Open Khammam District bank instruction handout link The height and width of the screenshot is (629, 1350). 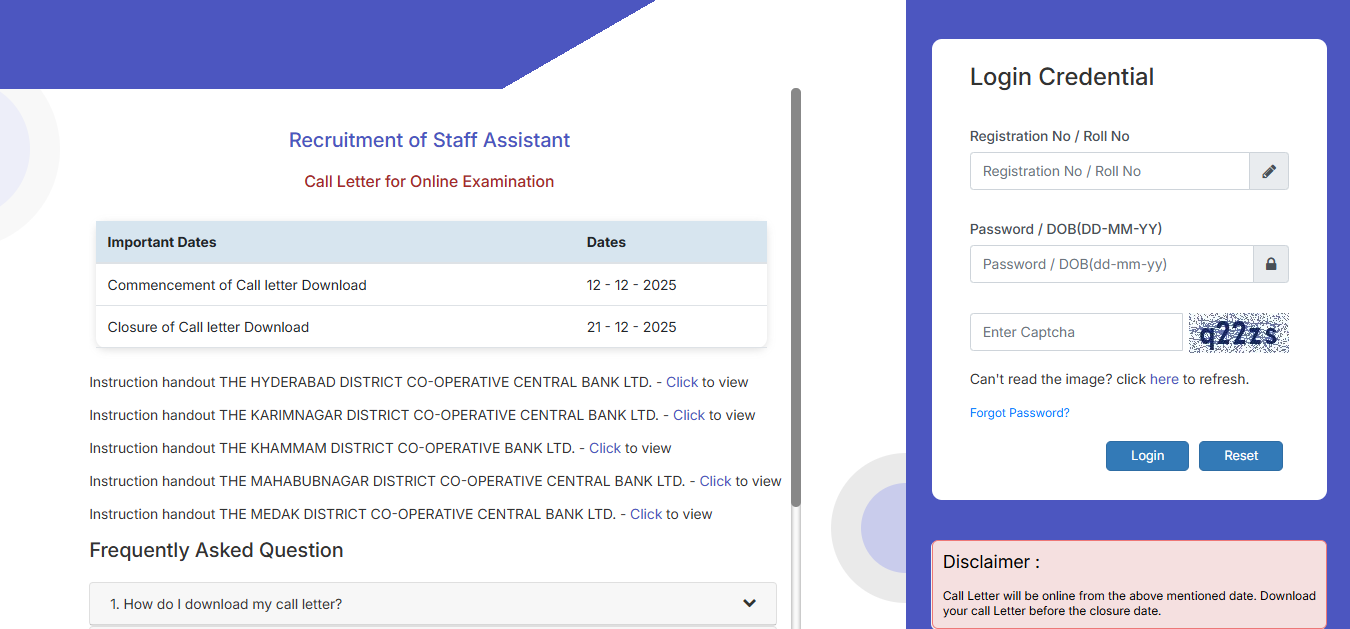pos(605,448)
